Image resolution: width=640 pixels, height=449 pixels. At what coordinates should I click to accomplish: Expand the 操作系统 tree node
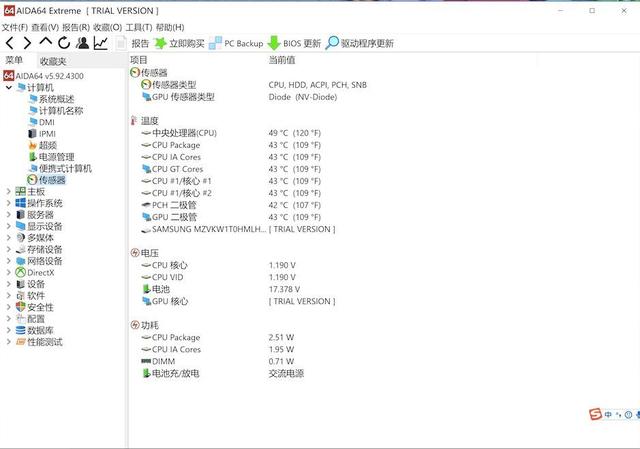pyautogui.click(x=9, y=203)
